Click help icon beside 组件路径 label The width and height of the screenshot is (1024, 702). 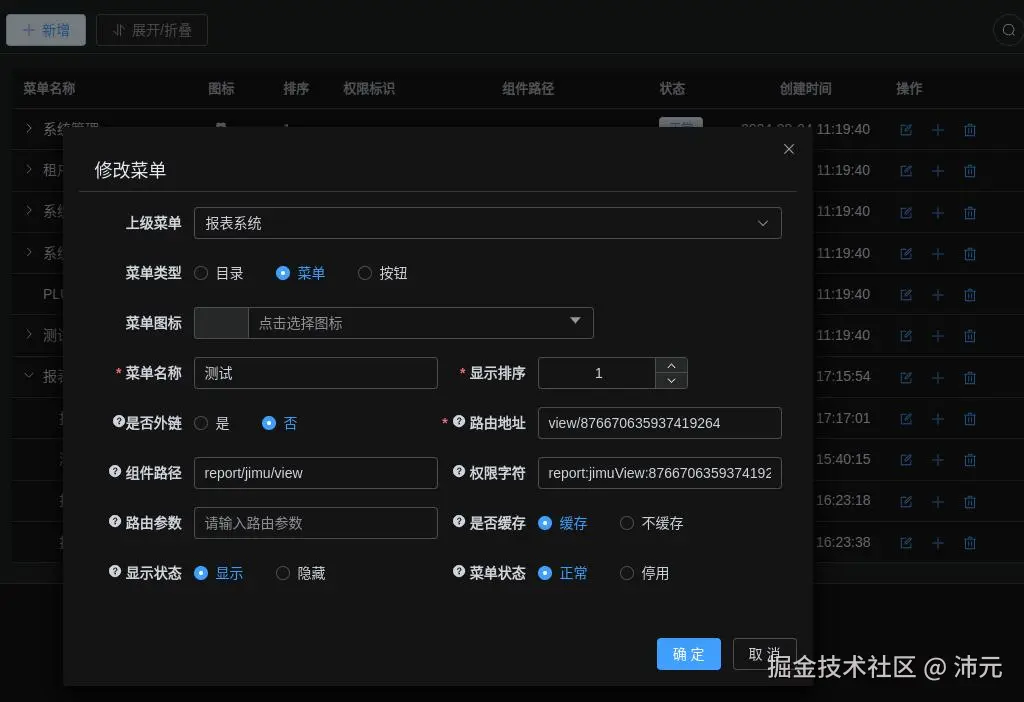[115, 471]
